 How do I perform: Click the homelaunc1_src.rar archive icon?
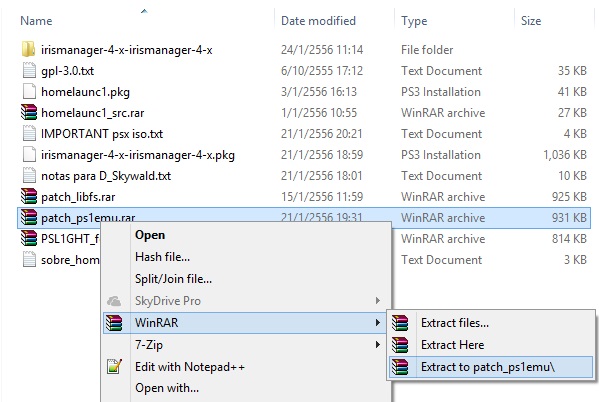point(29,112)
